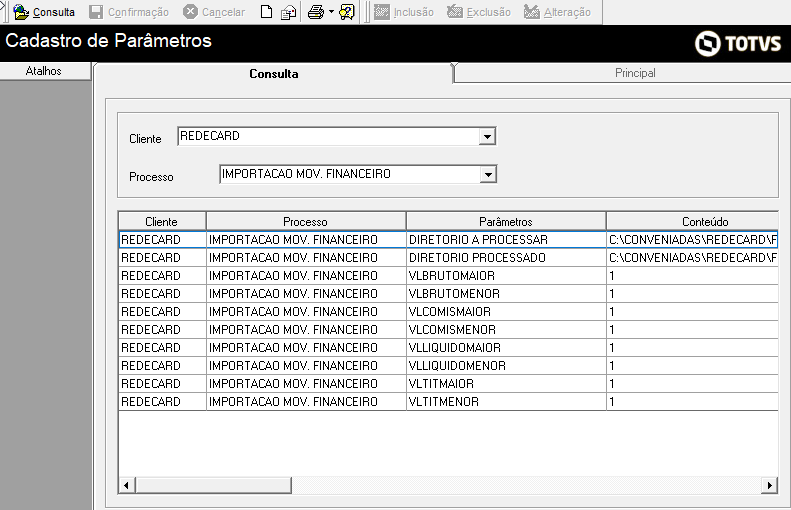Click the horizontal scrollbar thumb

coord(212,485)
